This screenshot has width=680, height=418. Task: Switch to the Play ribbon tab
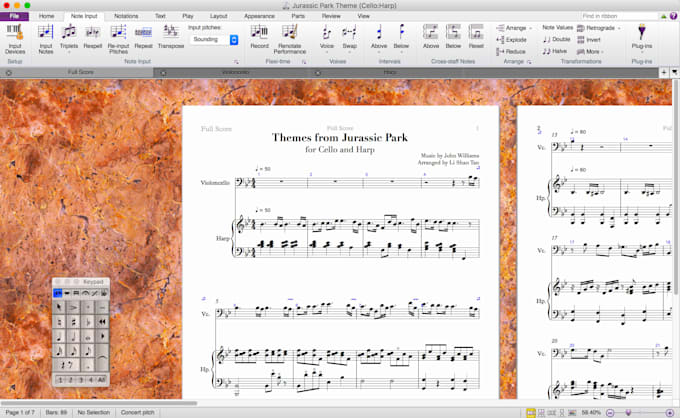(x=188, y=16)
